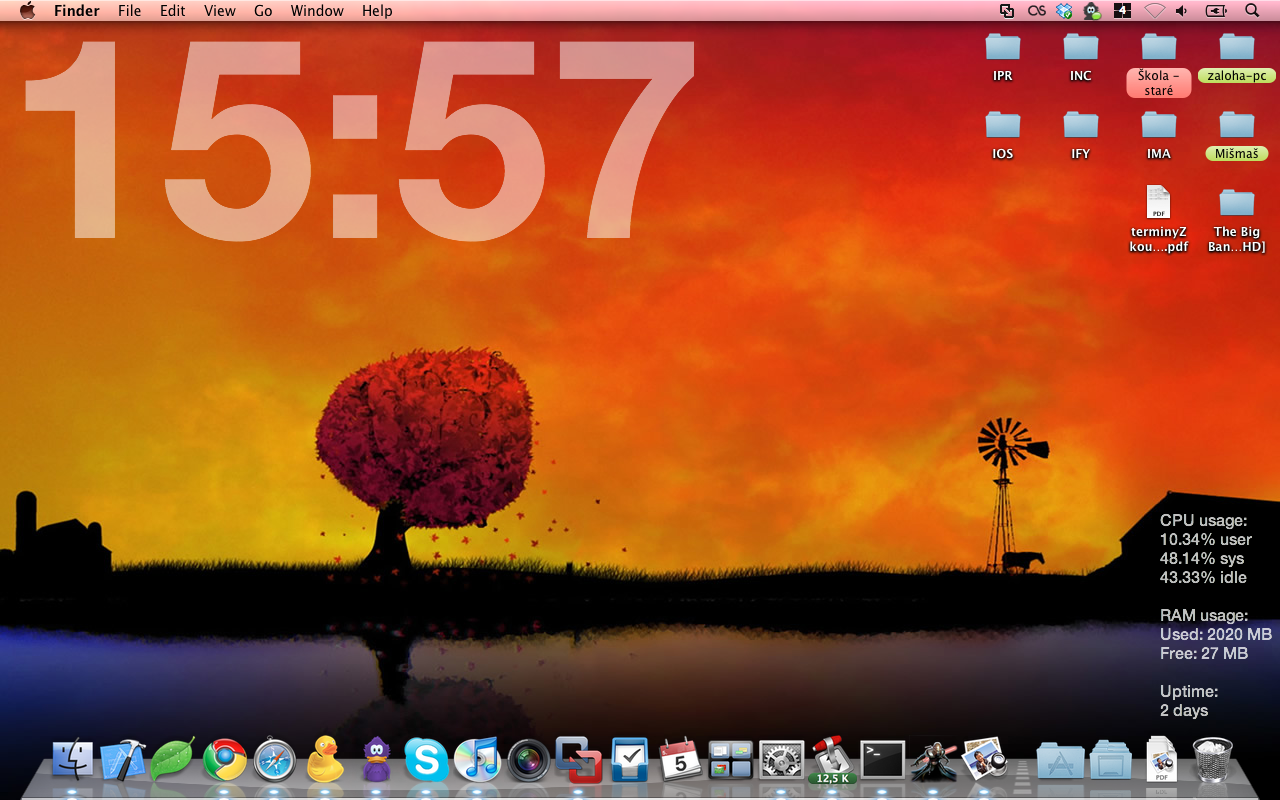Open Safari from the Dock
Viewport: 1280px width, 800px height.
point(275,760)
